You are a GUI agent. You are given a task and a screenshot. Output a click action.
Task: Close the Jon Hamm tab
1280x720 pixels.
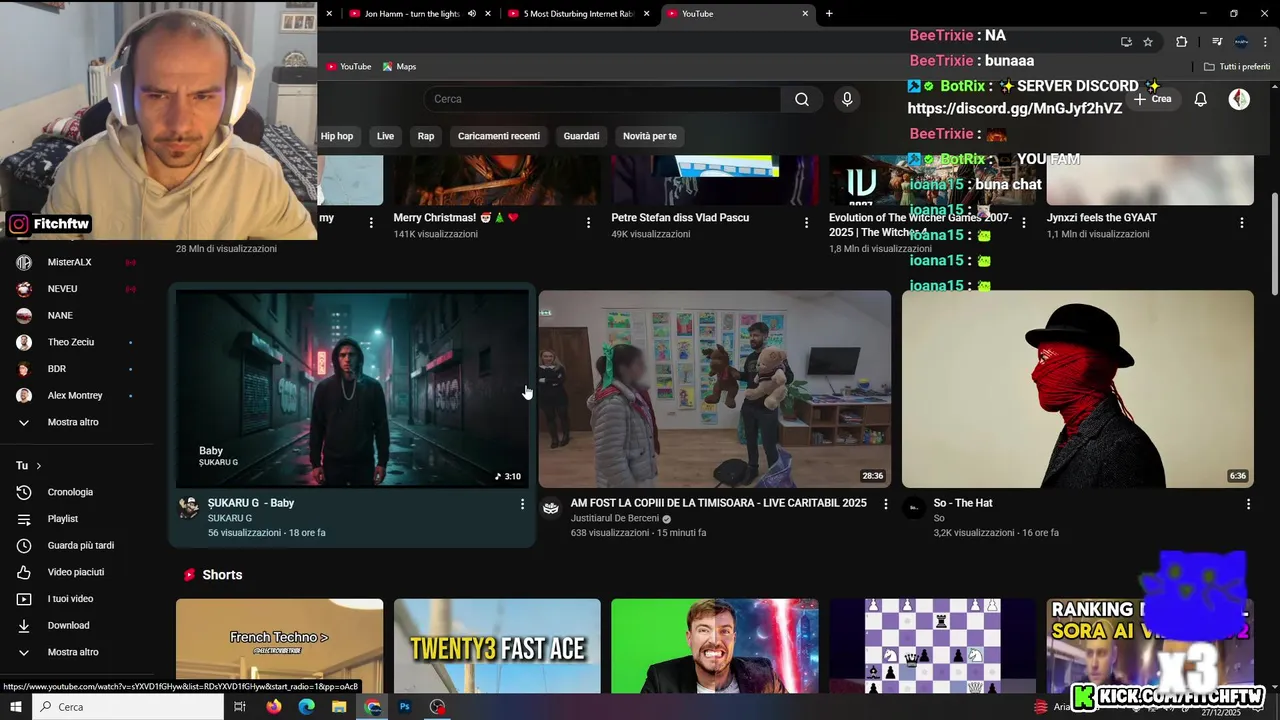coord(488,14)
